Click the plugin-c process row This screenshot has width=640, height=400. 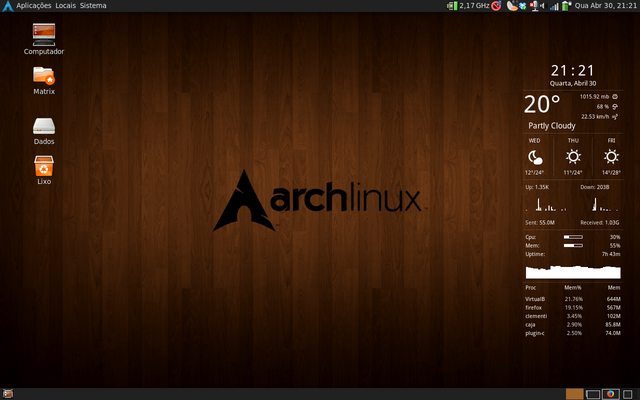click(x=573, y=333)
